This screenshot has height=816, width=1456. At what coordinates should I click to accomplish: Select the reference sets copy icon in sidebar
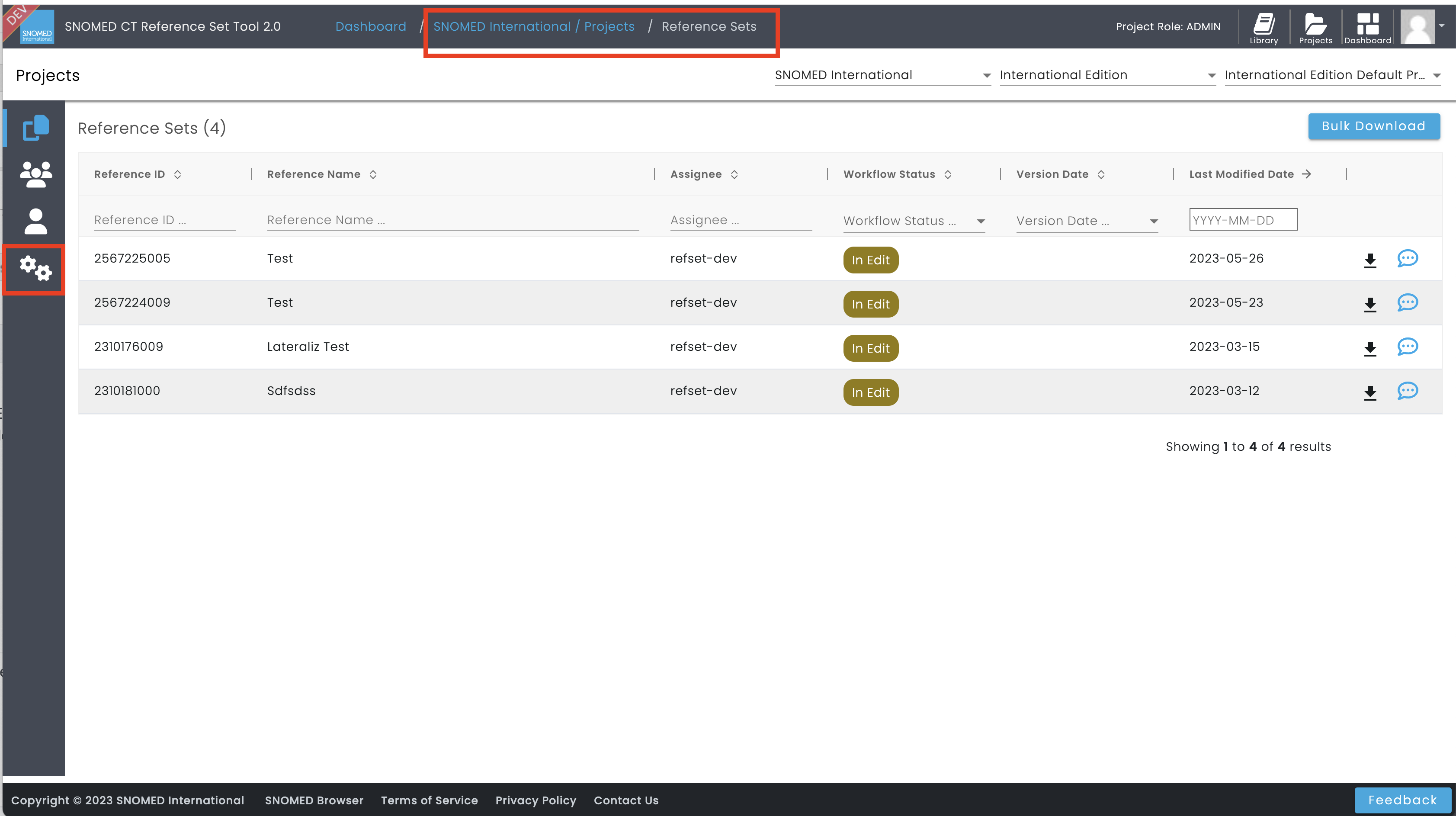[35, 128]
